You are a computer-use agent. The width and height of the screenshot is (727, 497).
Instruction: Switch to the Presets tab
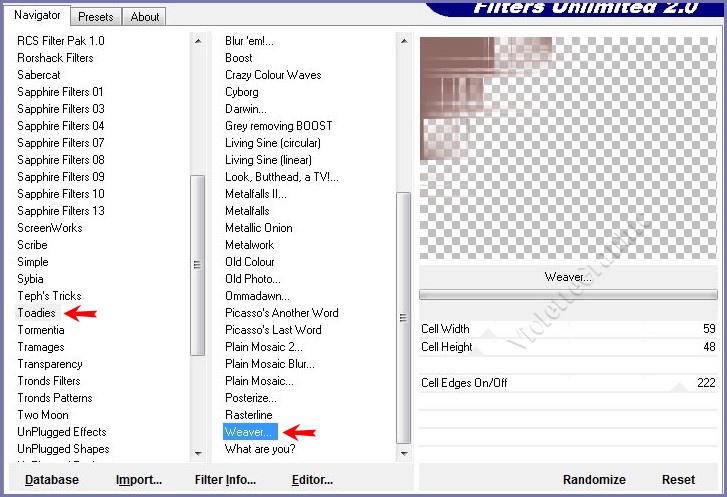click(x=96, y=17)
